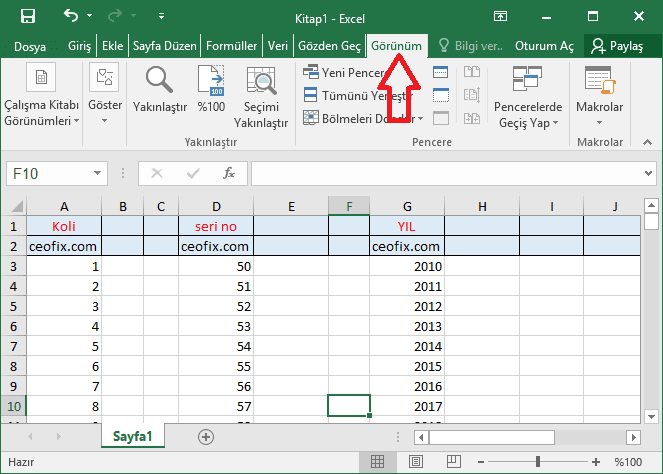Click the select all corner triangle
663x474 pixels.
(17, 206)
